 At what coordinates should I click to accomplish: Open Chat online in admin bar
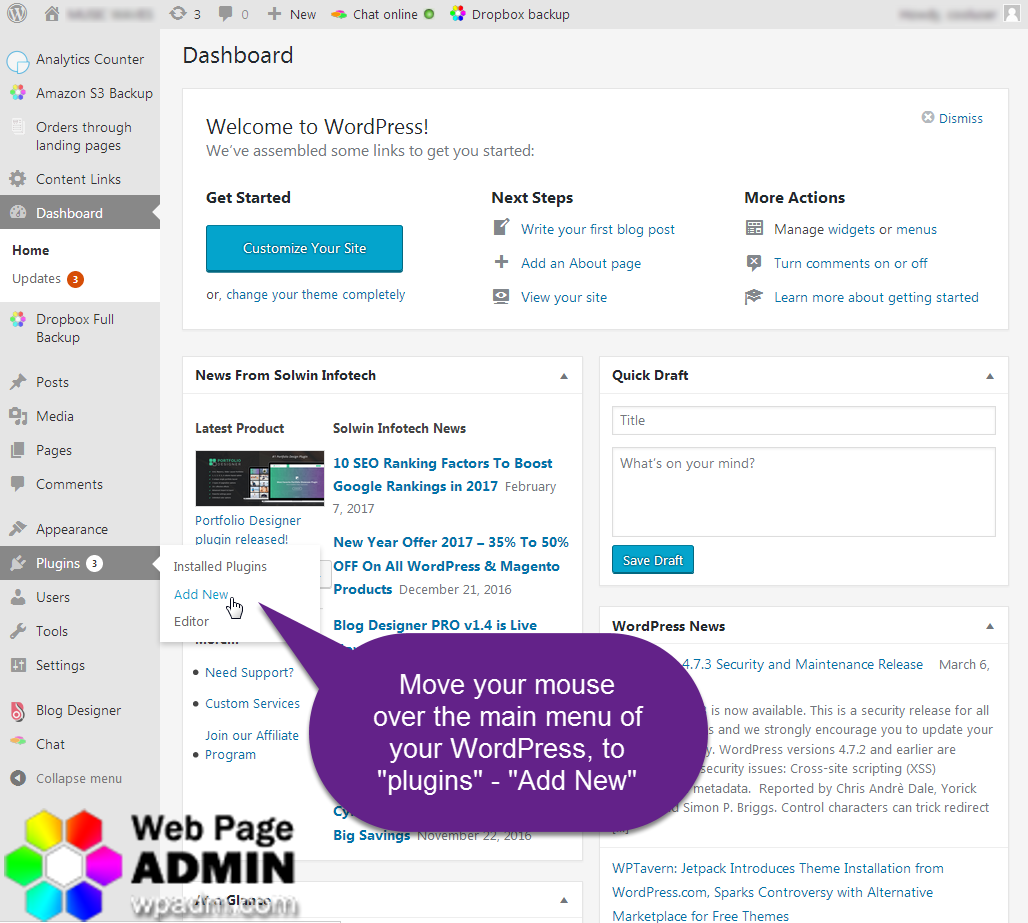point(383,14)
